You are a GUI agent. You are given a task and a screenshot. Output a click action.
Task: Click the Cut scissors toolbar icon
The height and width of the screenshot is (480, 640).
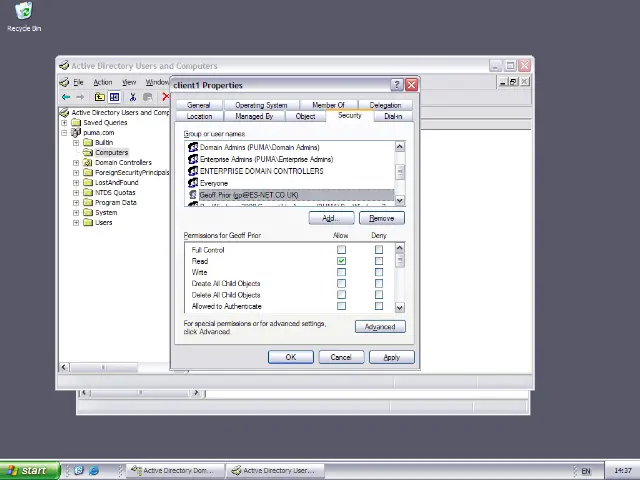133,97
